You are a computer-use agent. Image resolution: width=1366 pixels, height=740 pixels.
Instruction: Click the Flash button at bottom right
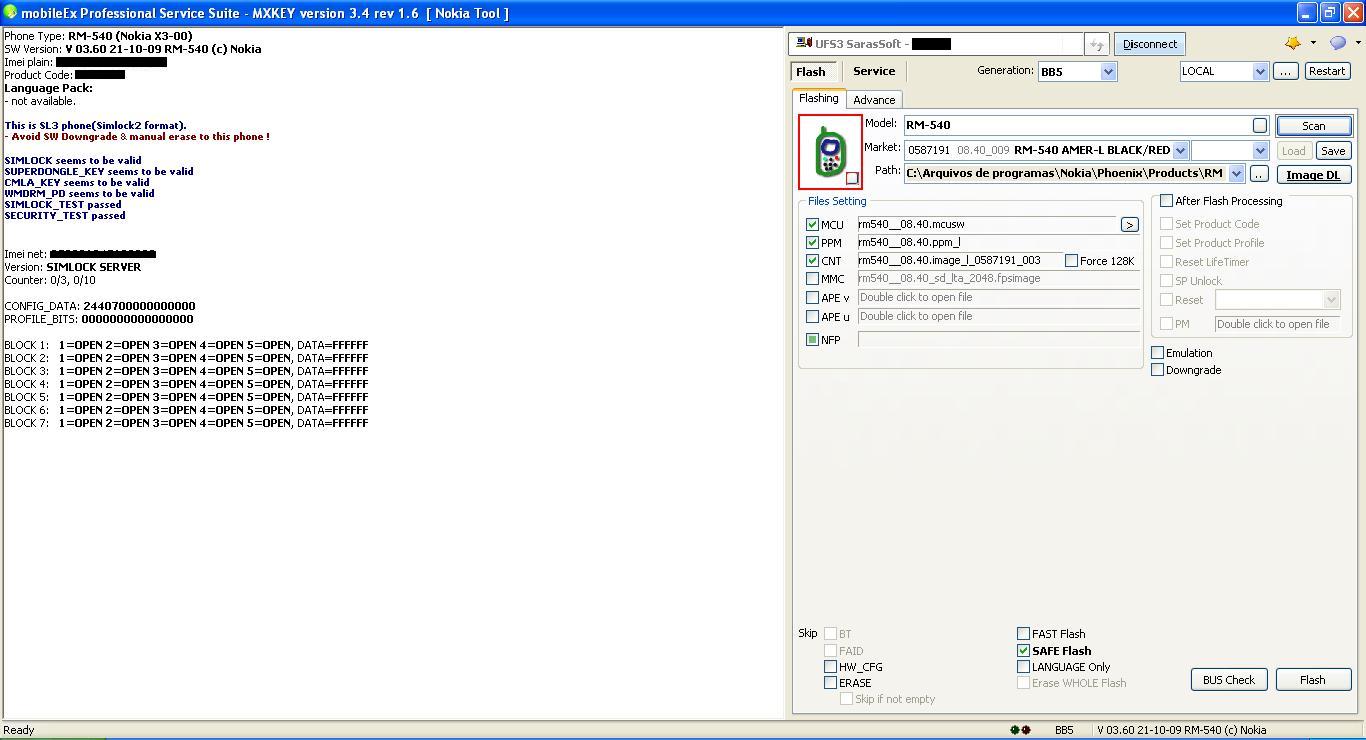(1313, 680)
